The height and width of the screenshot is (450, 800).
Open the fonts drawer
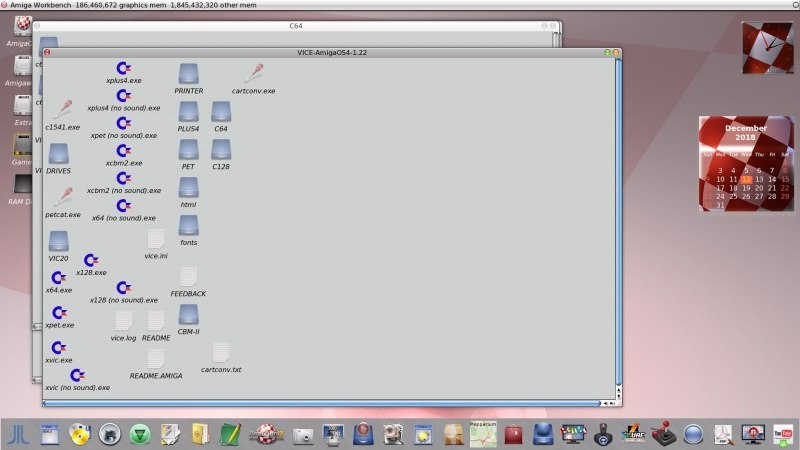coord(188,226)
